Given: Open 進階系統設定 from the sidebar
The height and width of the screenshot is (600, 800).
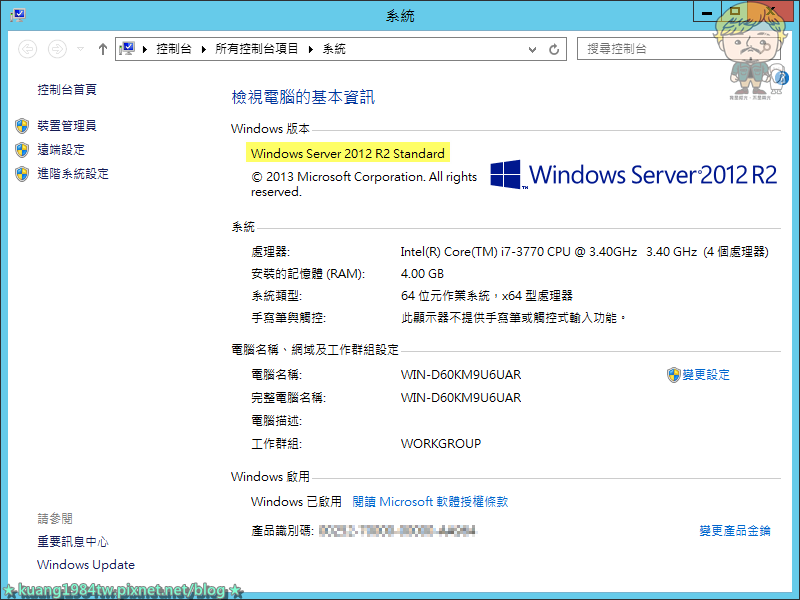Looking at the screenshot, I should (x=73, y=173).
